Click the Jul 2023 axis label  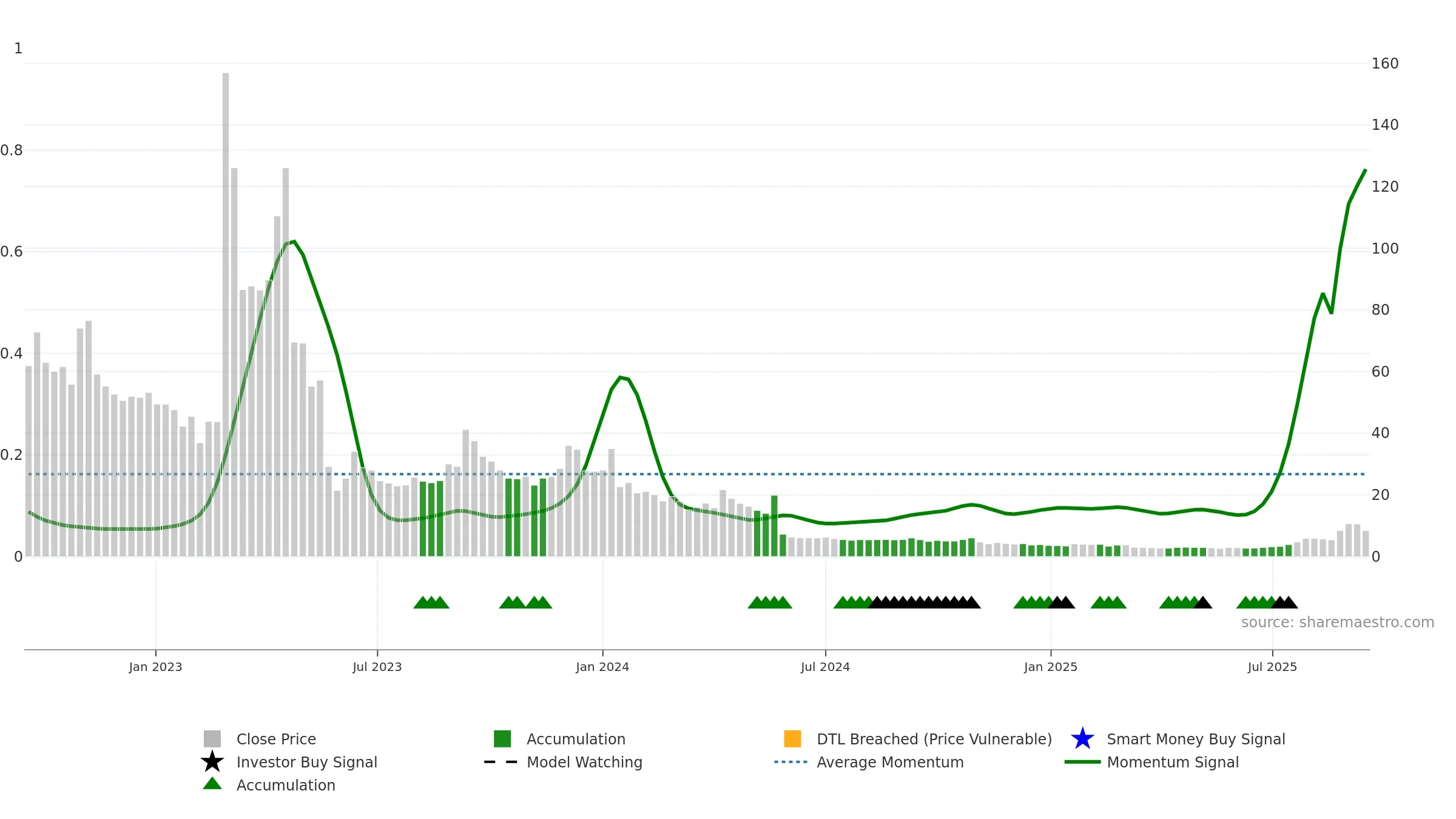377,667
